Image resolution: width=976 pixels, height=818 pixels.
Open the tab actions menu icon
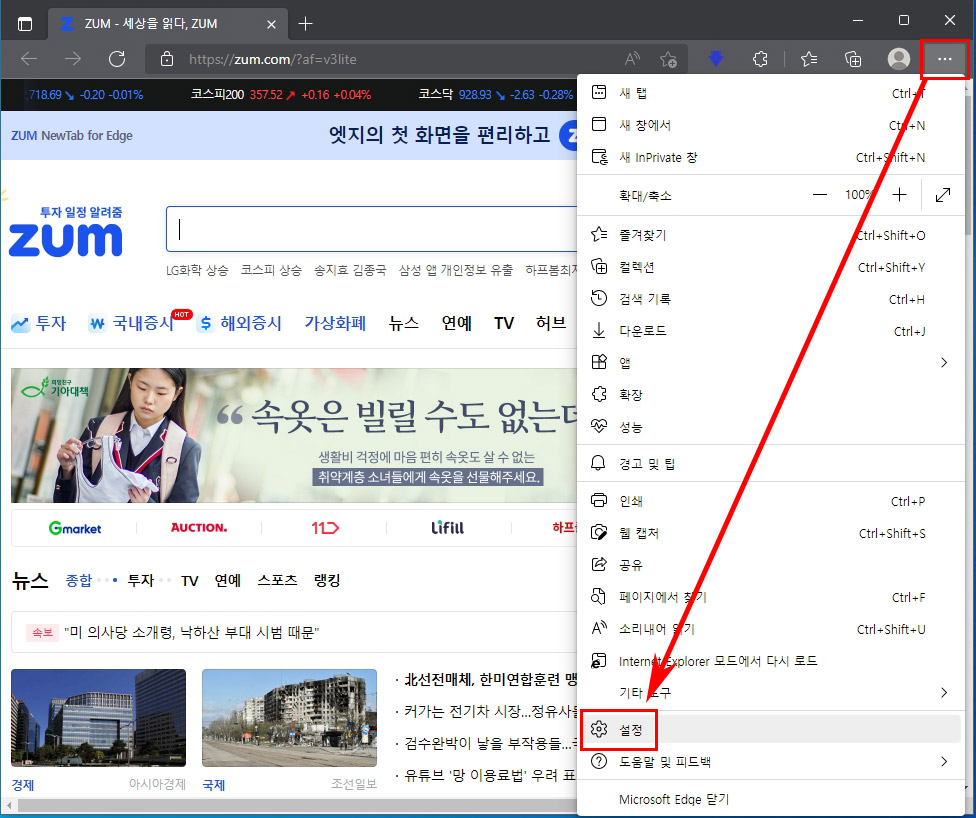tap(24, 24)
